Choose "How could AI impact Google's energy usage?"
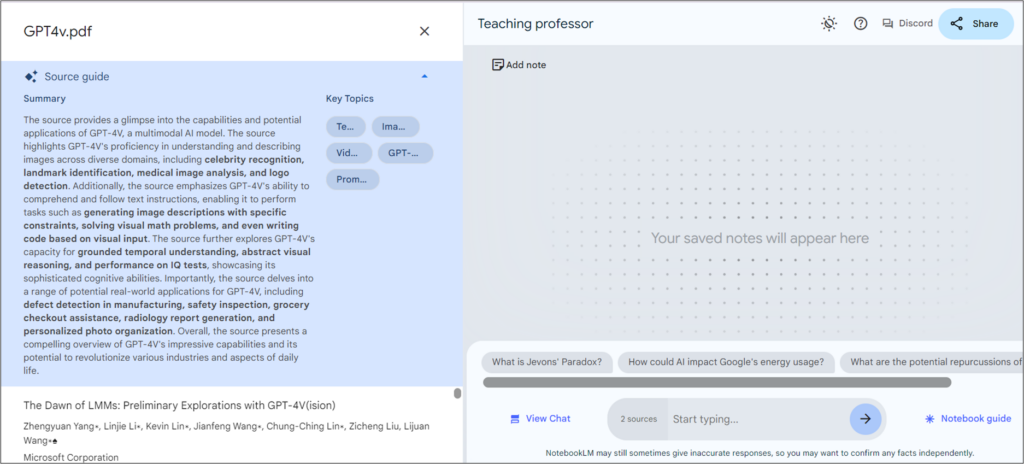Screen dimensions: 1024x464 [726, 362]
